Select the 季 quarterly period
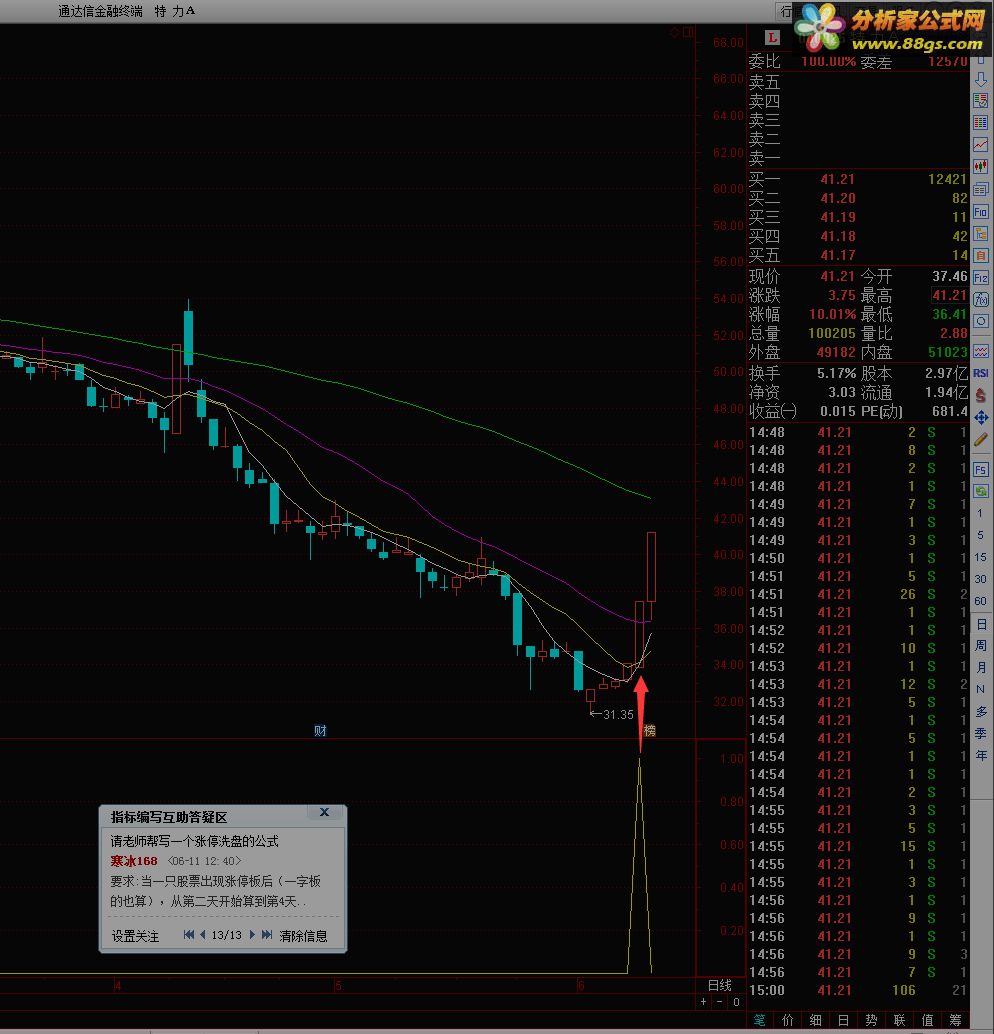The image size is (994, 1034). pyautogui.click(x=981, y=733)
